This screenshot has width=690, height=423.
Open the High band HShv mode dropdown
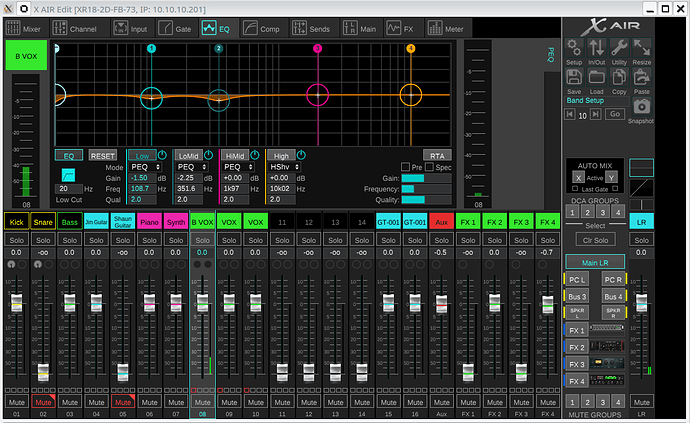285,167
